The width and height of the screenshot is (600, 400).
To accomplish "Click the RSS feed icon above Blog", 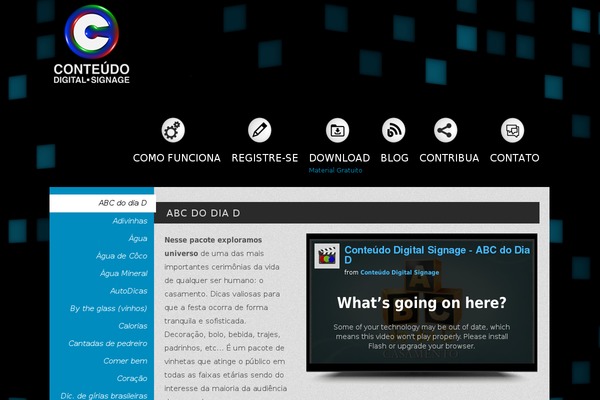I will point(393,130).
